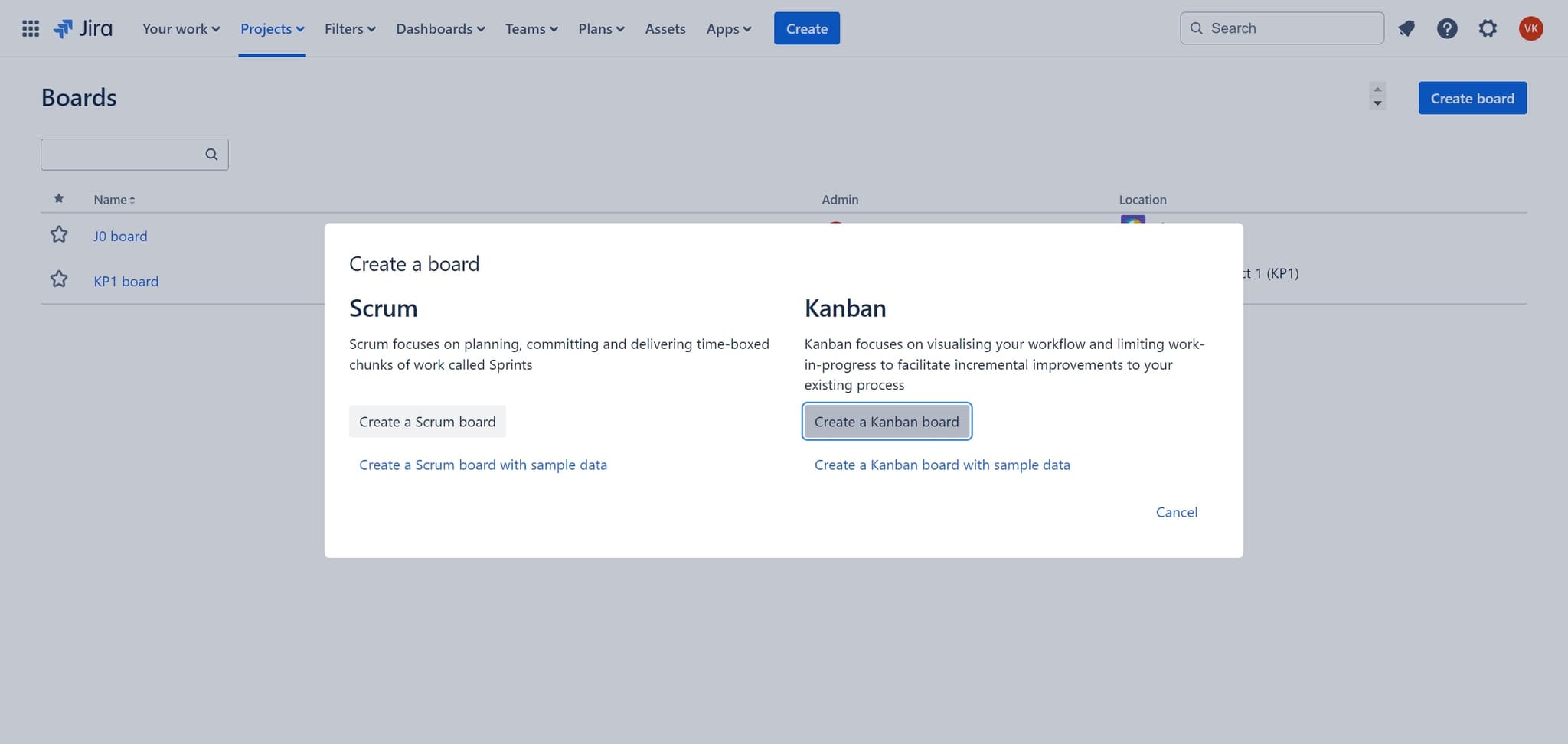This screenshot has height=744, width=1568.
Task: Select Assets in the navigation bar
Action: click(665, 28)
